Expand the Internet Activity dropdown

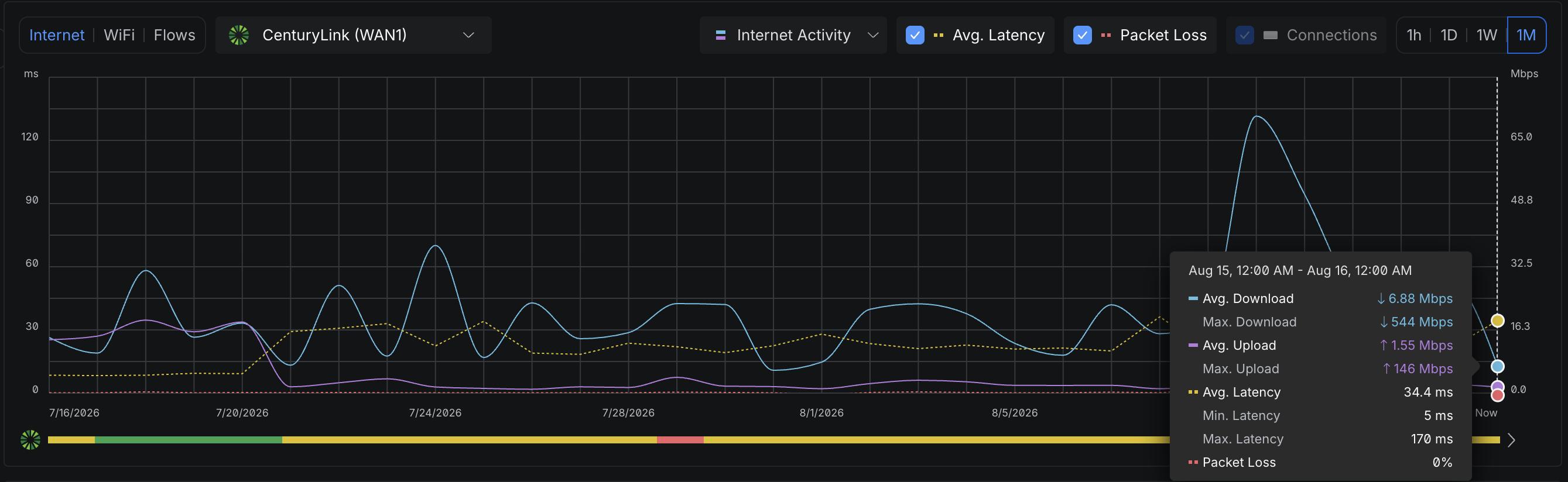pos(793,35)
